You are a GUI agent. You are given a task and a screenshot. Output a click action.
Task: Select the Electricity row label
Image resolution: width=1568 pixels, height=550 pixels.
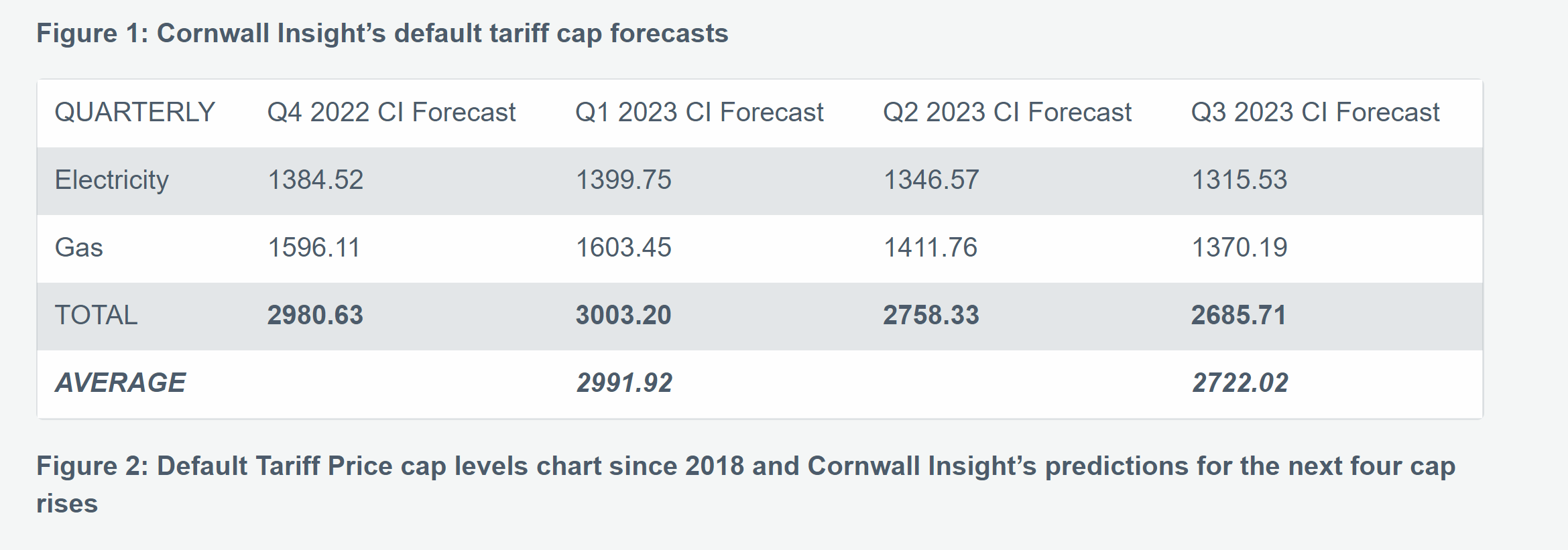coord(112,180)
